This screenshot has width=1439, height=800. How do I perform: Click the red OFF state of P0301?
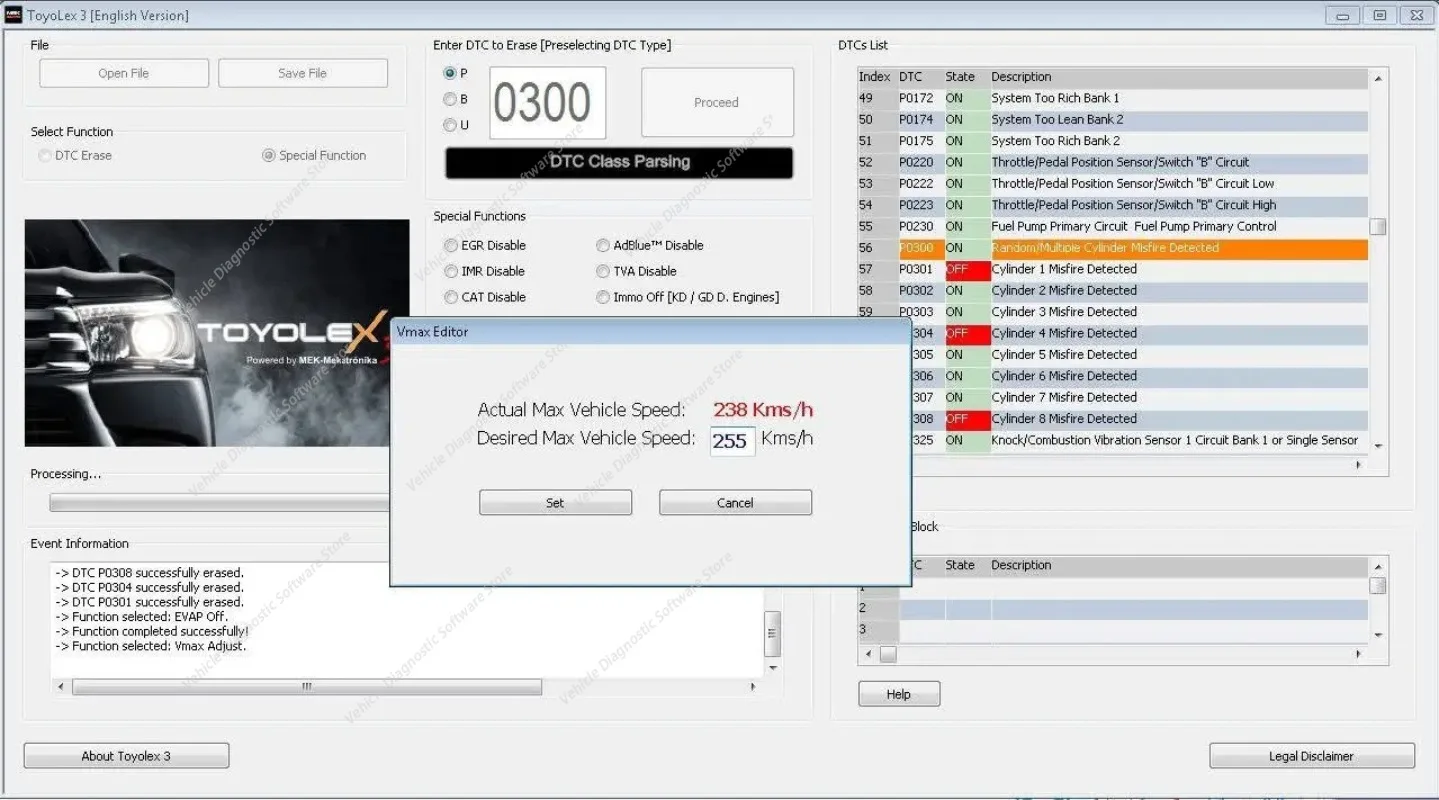point(966,269)
